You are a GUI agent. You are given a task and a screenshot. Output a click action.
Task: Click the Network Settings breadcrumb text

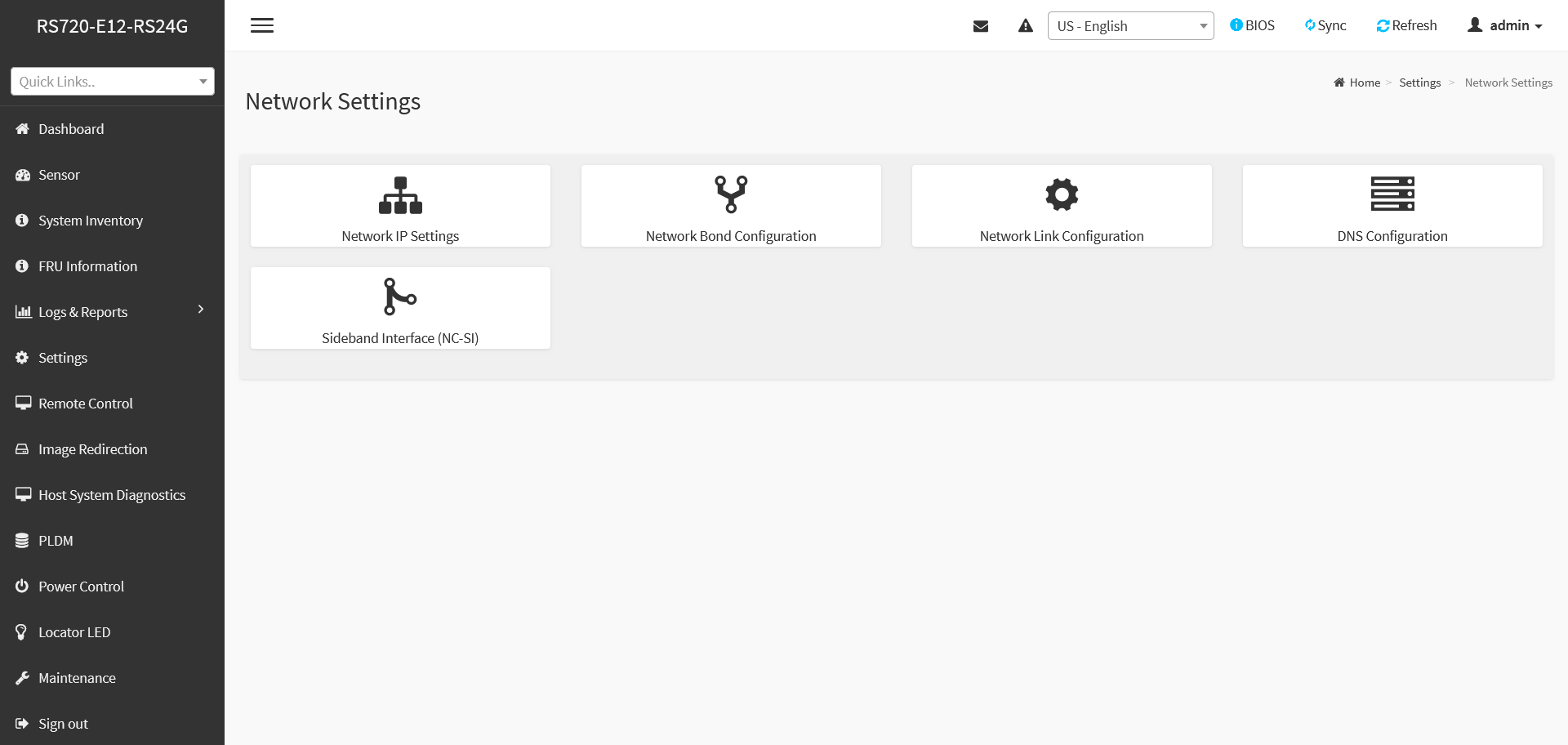coord(1508,83)
